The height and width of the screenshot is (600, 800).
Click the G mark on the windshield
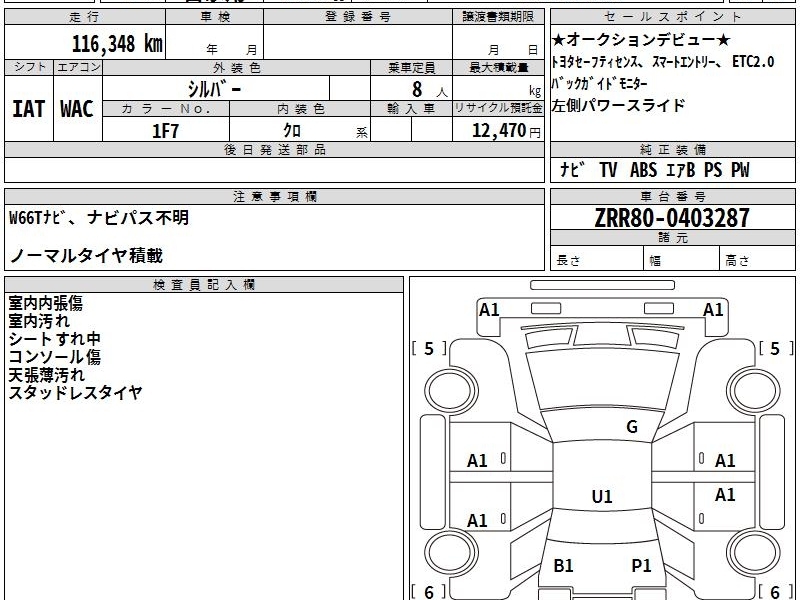click(x=632, y=427)
